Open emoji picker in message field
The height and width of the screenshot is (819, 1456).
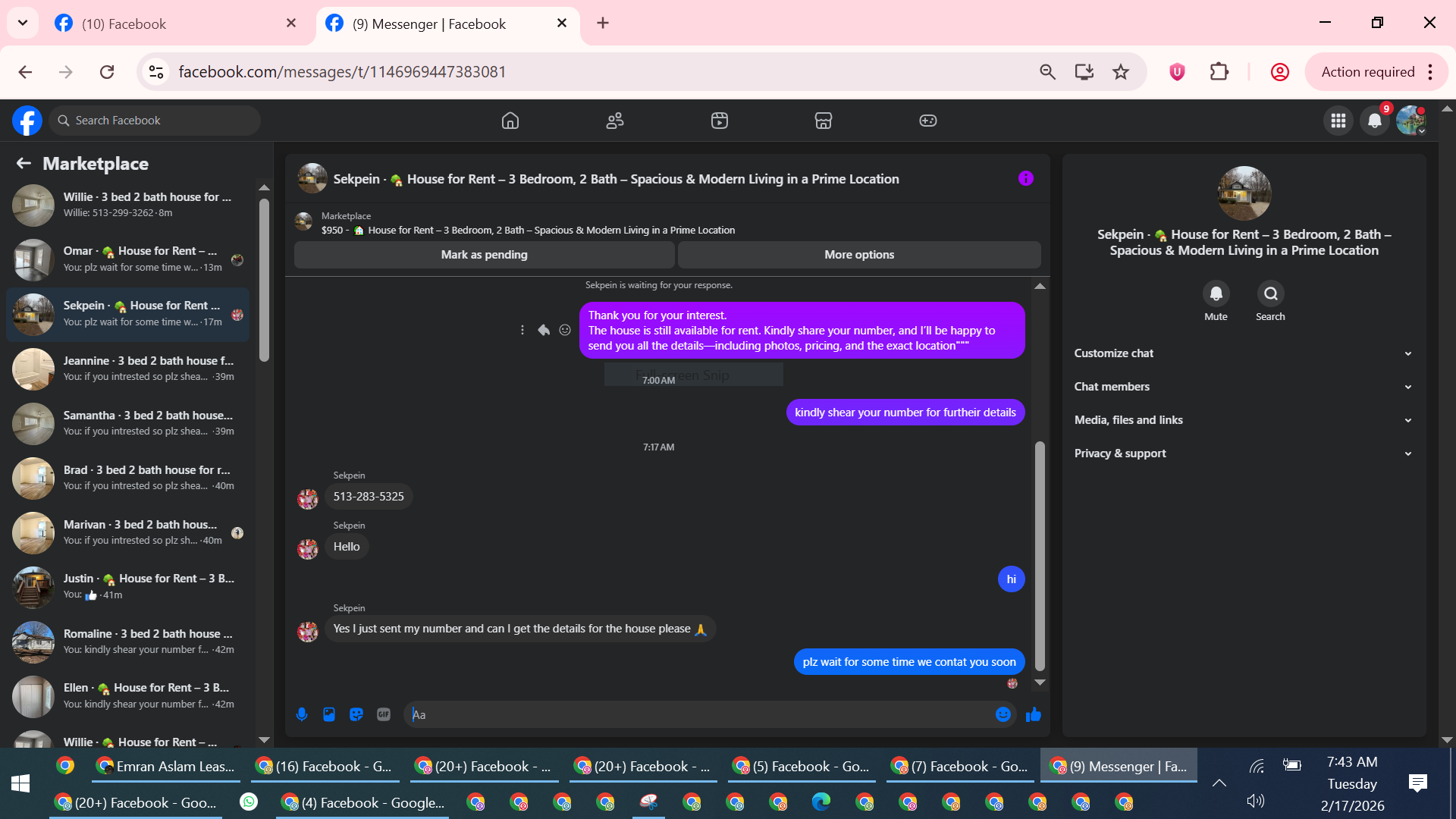(1003, 714)
